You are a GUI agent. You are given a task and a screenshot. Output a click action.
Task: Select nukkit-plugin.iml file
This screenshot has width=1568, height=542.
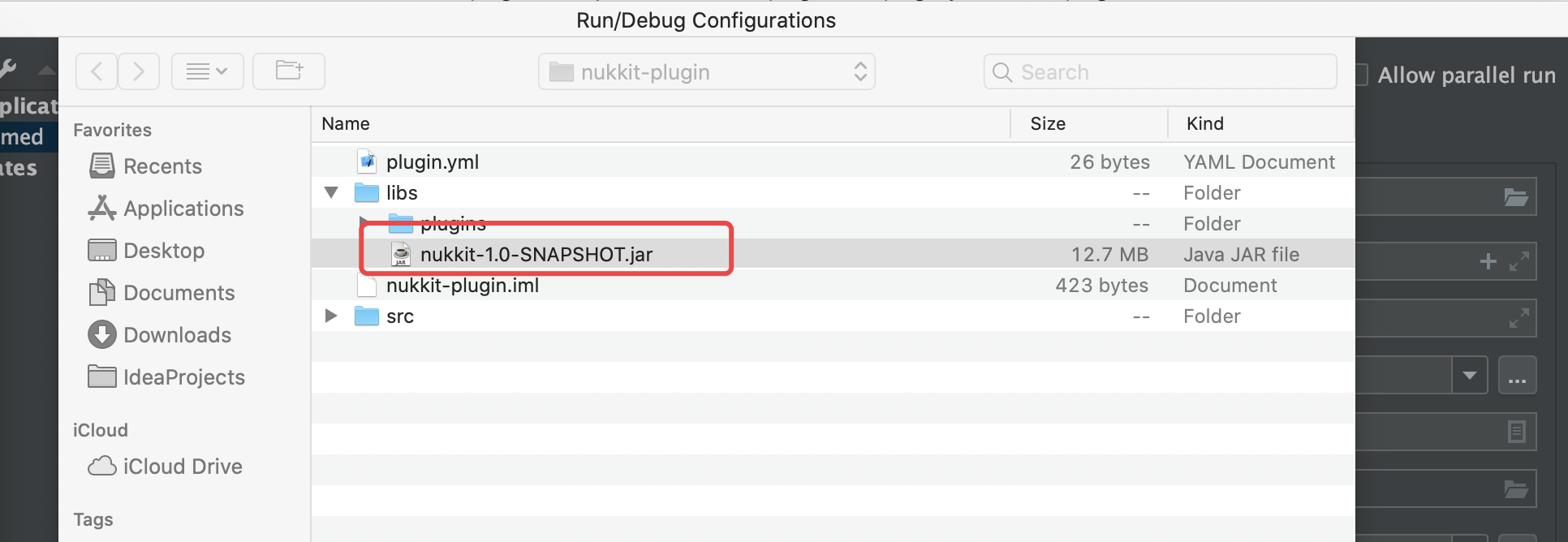462,286
